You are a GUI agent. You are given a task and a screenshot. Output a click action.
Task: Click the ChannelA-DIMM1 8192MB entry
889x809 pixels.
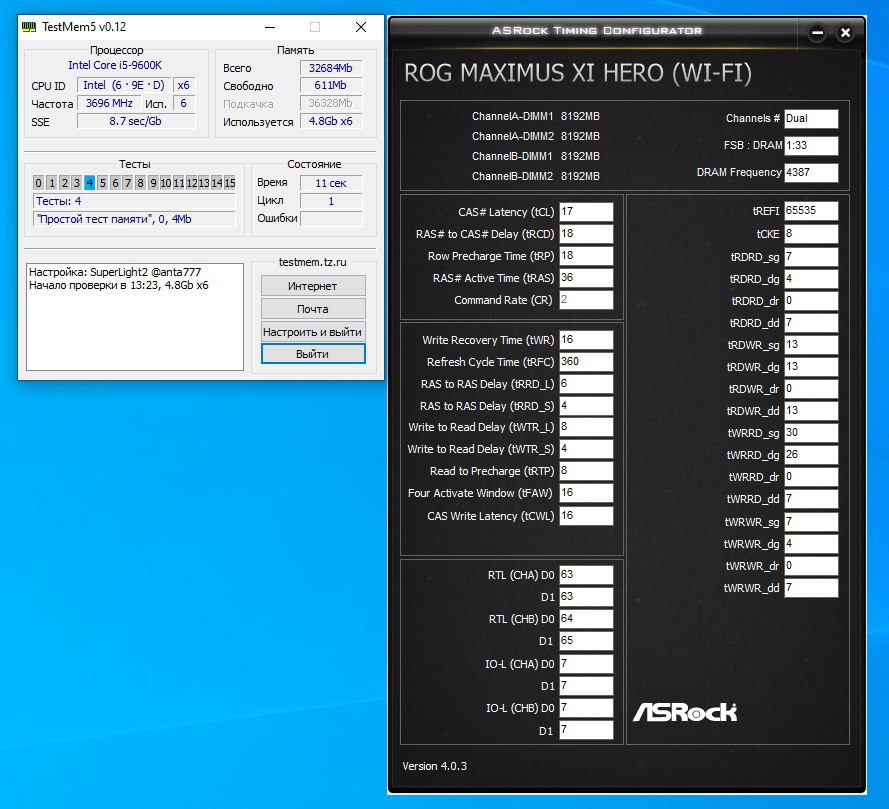pyautogui.click(x=535, y=116)
